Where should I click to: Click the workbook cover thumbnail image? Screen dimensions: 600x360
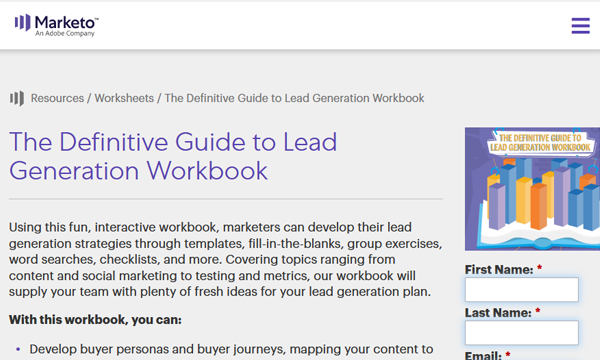pos(532,189)
